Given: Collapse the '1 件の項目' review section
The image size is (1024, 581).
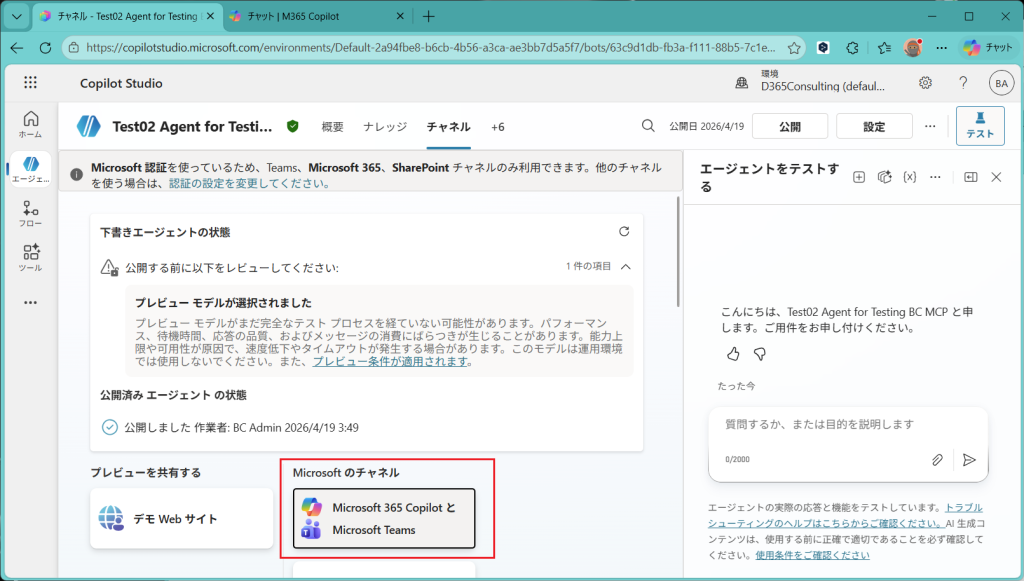Looking at the screenshot, I should (626, 267).
